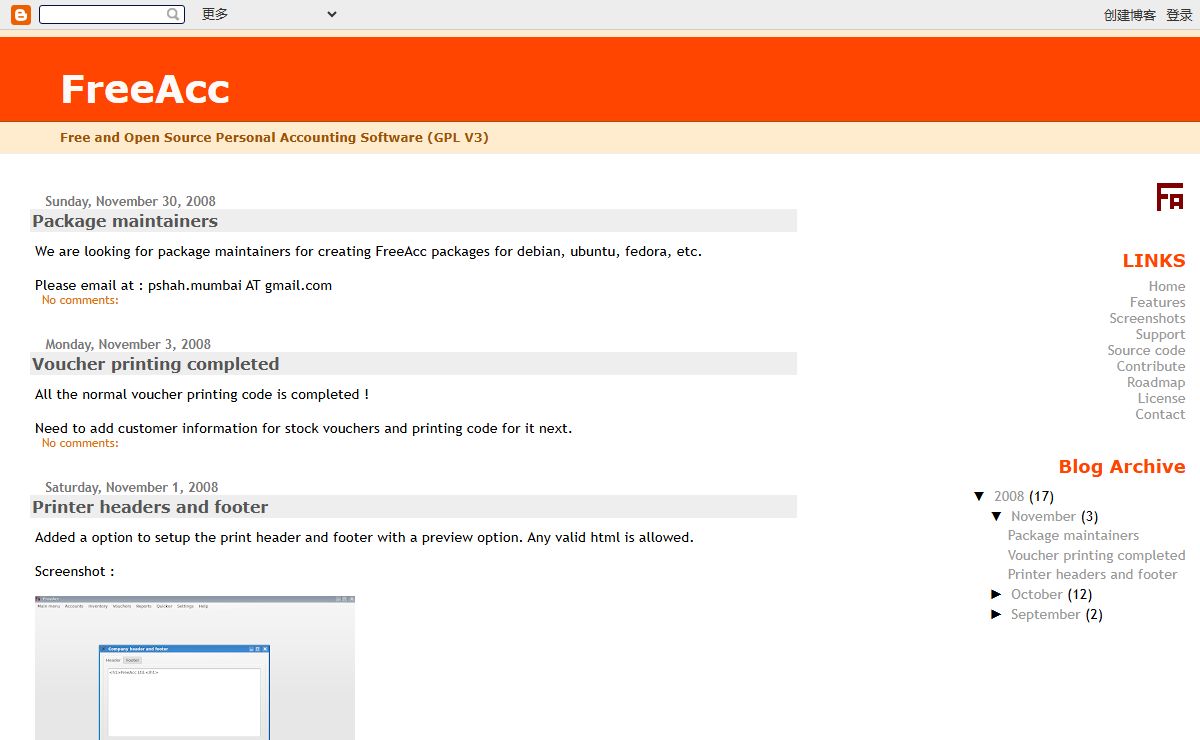The image size is (1200, 740).
Task: Click the Saturday, November 1, 2008 date
Action: tap(131, 487)
